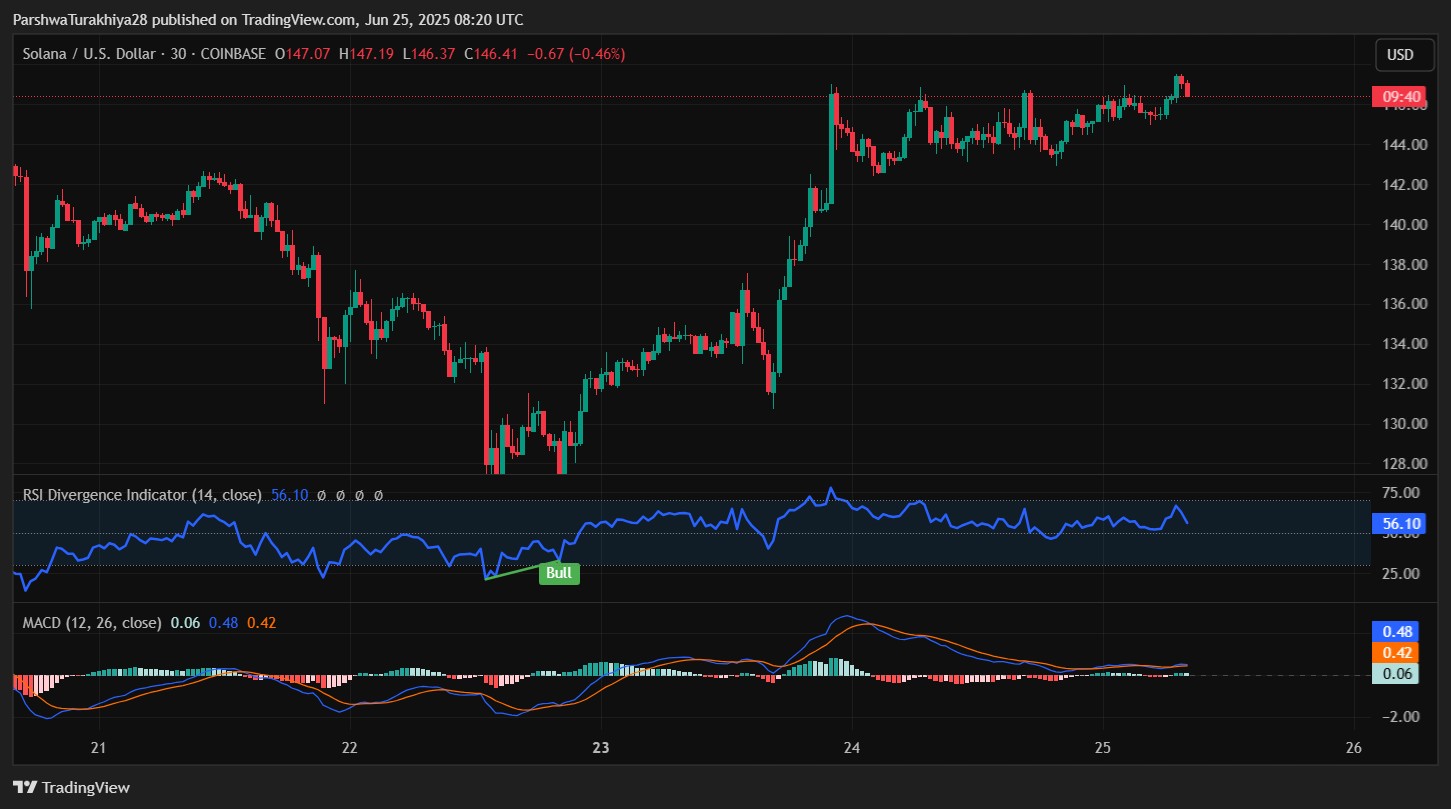This screenshot has height=809, width=1451.
Task: Click the orange 0.42 signal value tag
Action: 1397,653
